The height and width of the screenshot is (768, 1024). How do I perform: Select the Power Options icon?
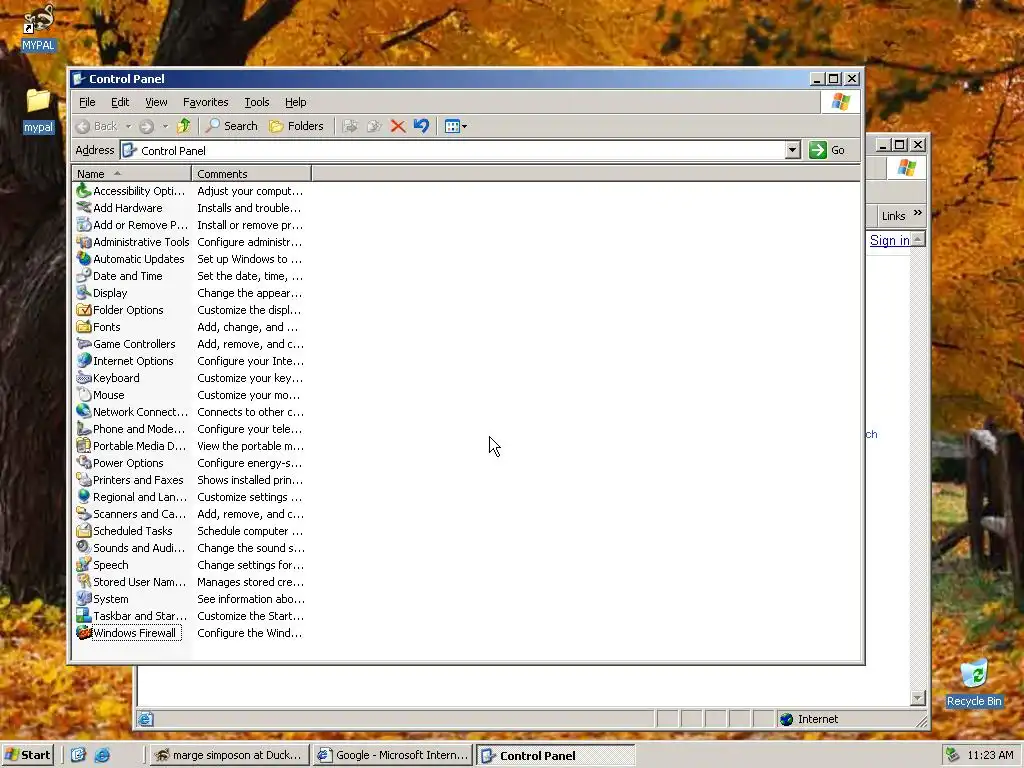click(x=84, y=462)
